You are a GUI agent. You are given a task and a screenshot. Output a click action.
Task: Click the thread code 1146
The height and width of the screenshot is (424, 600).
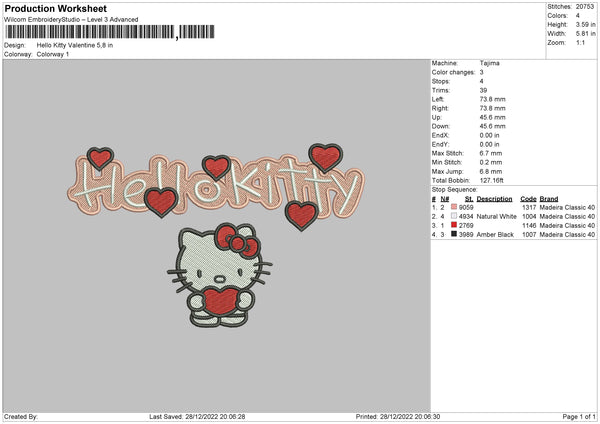point(529,225)
